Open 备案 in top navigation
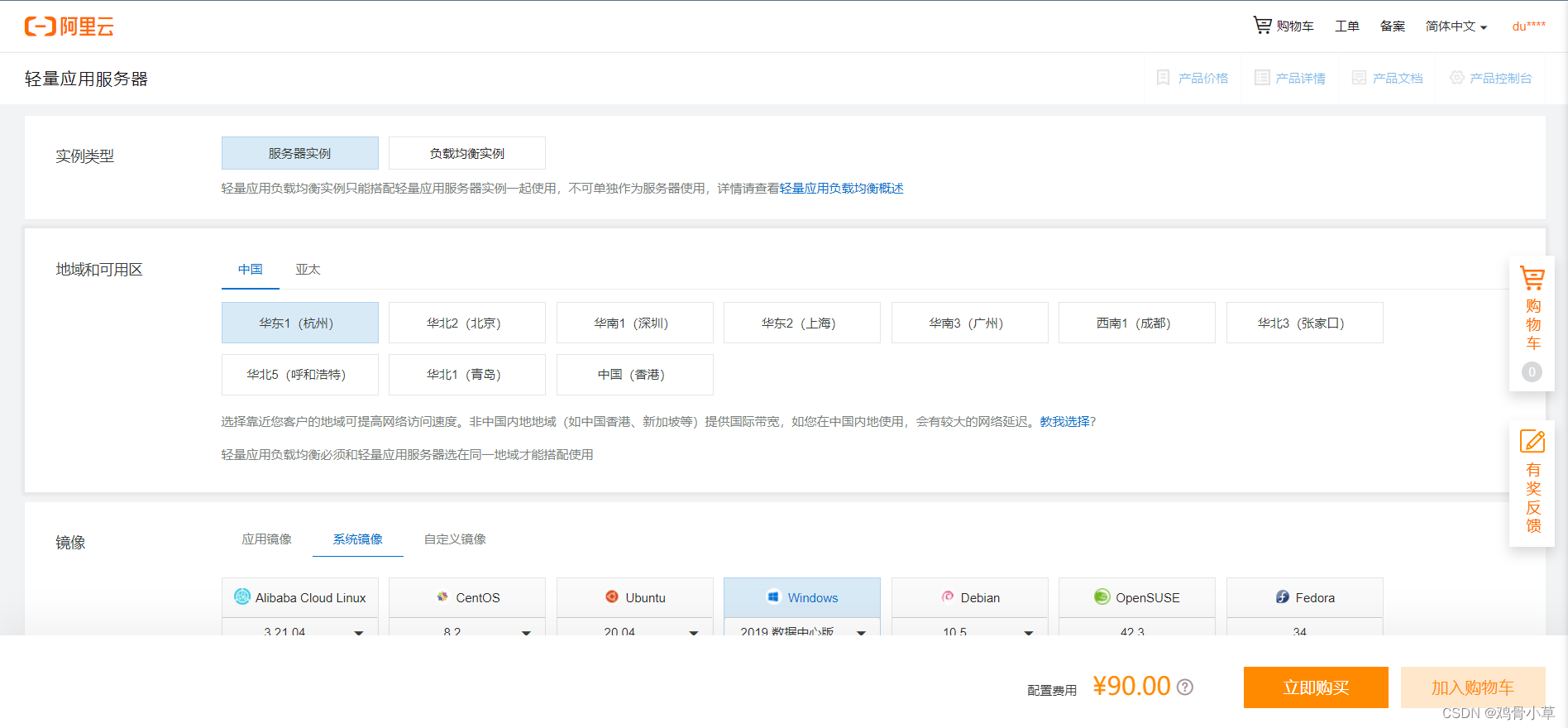The width and height of the screenshot is (1568, 728). tap(1393, 26)
